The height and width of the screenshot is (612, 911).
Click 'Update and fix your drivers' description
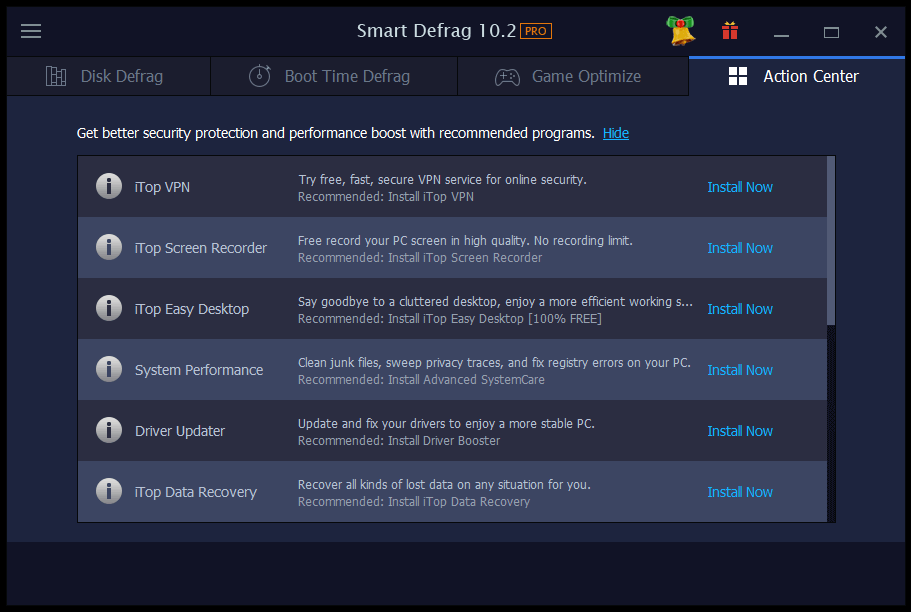446,424
